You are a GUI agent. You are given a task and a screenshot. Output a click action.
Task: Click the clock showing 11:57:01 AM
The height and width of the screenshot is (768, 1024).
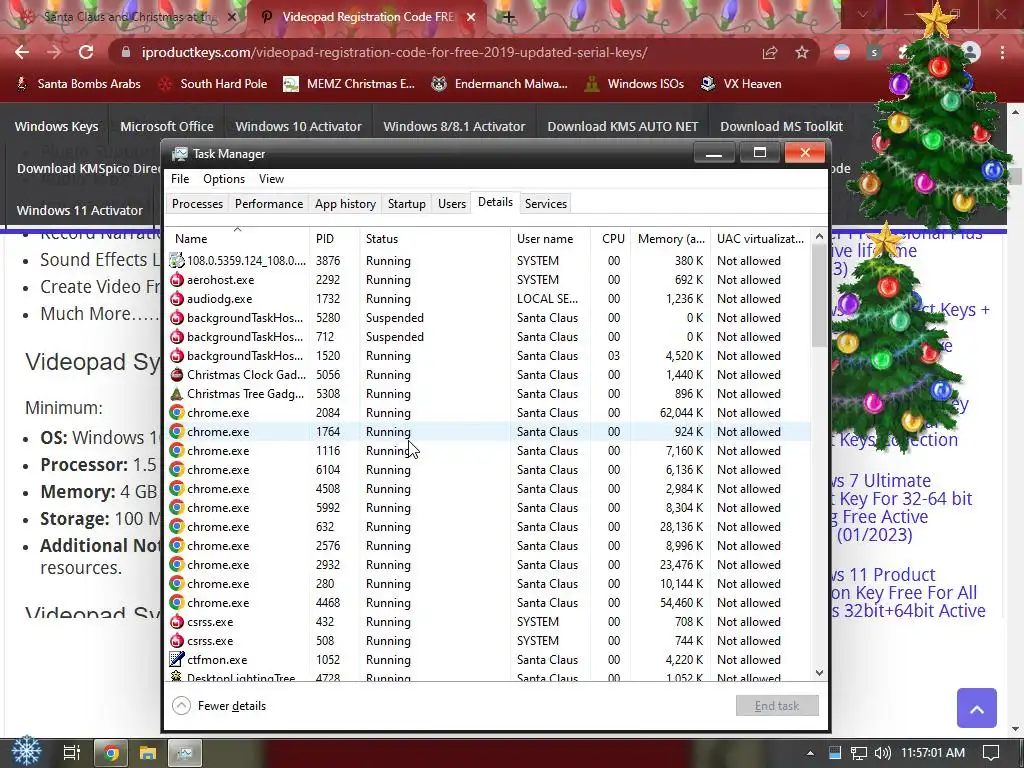tap(933, 753)
